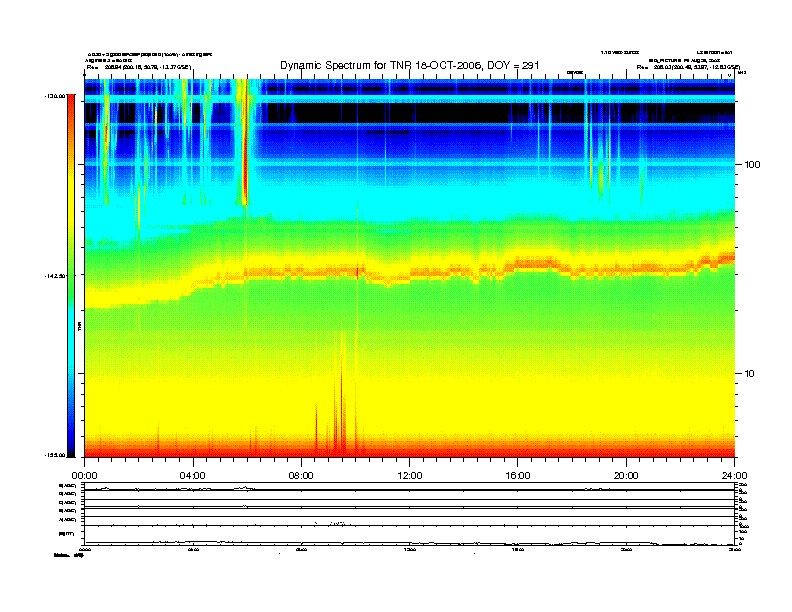Image resolution: width=792 pixels, height=612 pixels.
Task: Click the plot title "Dynamic Spectrum for TNR 18-OCT-2006, DOY = 291"
Action: click(x=410, y=65)
